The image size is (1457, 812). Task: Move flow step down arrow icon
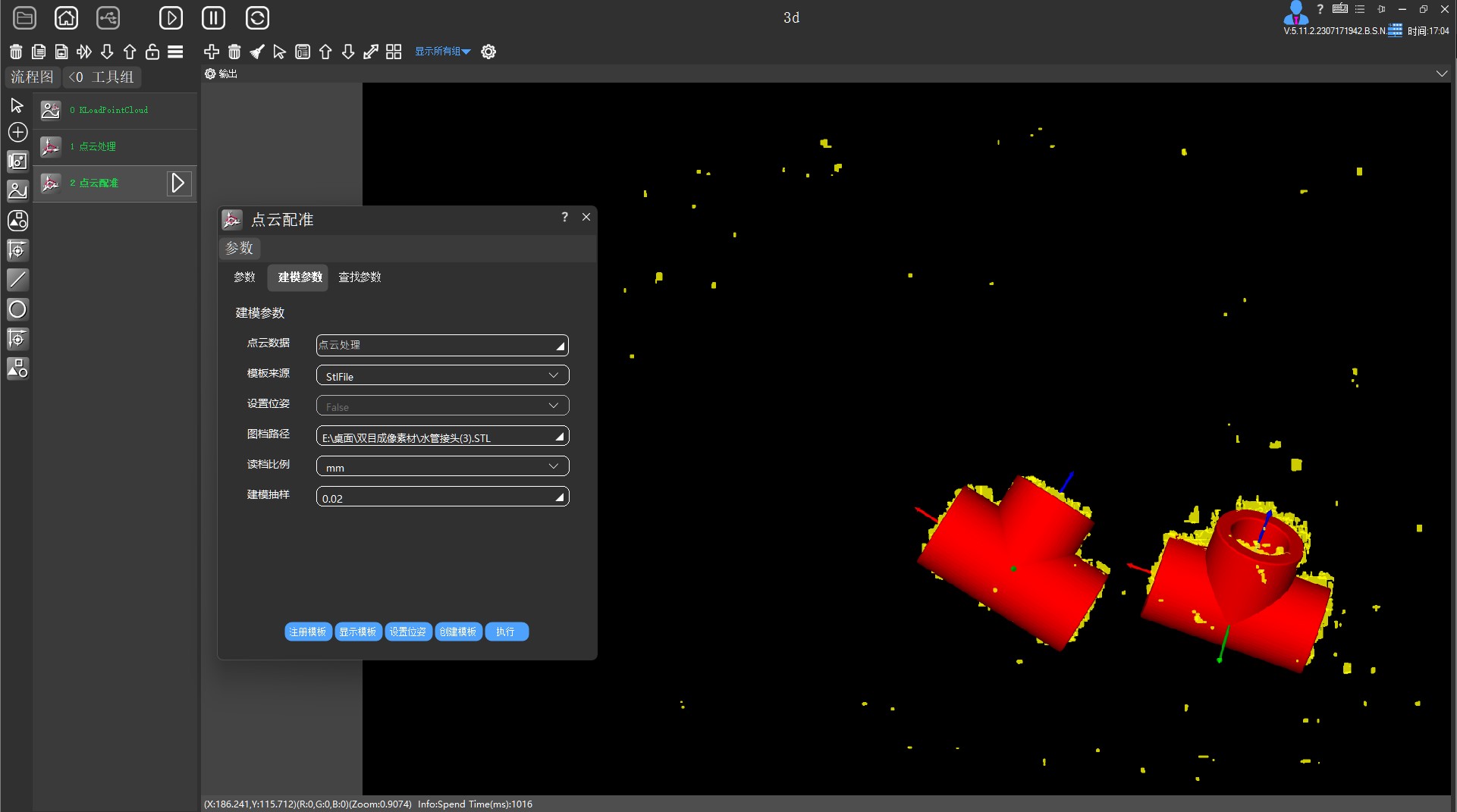tap(107, 52)
